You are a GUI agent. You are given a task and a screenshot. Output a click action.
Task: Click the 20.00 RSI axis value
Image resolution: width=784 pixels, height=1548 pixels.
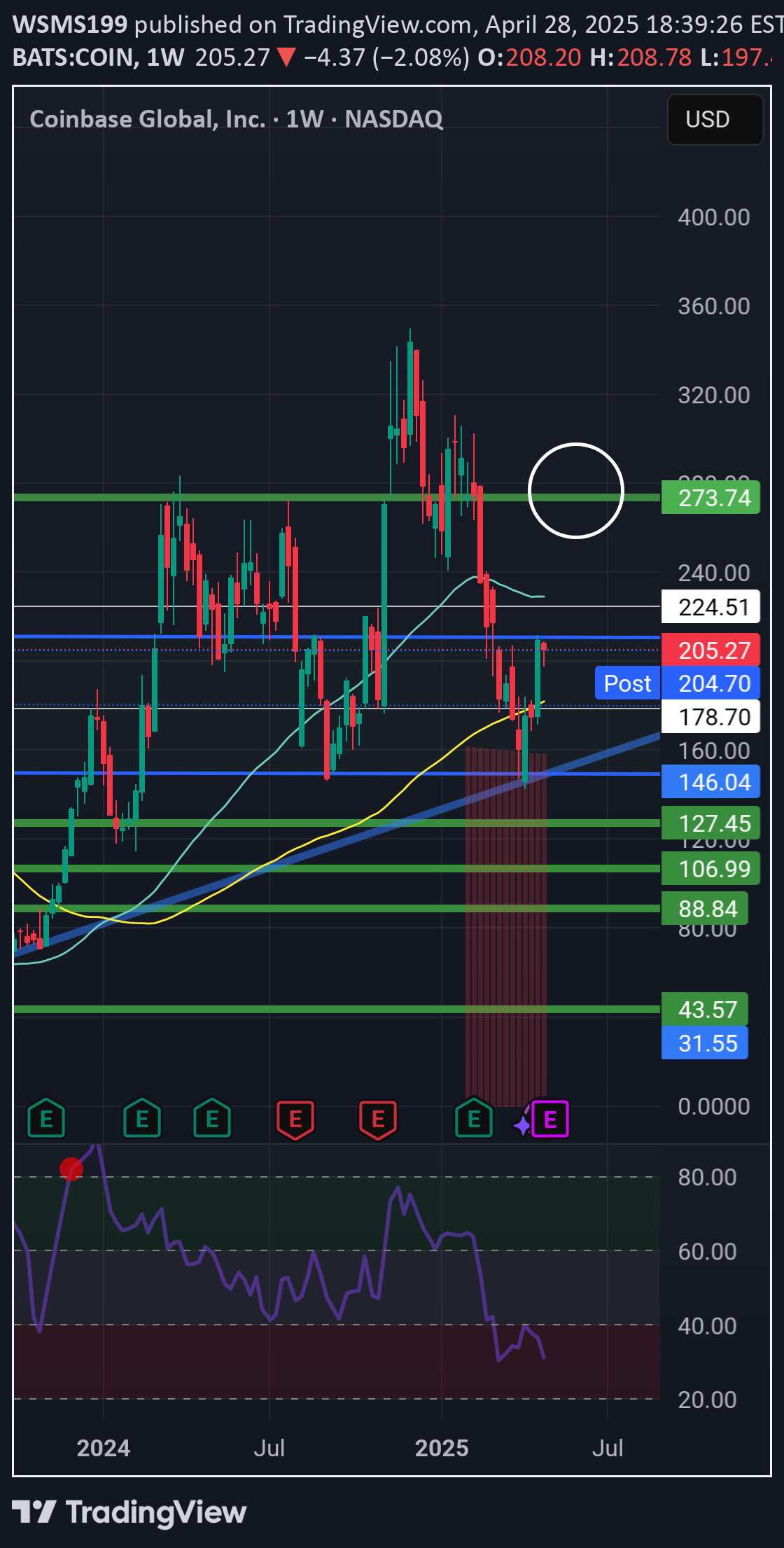[707, 1400]
